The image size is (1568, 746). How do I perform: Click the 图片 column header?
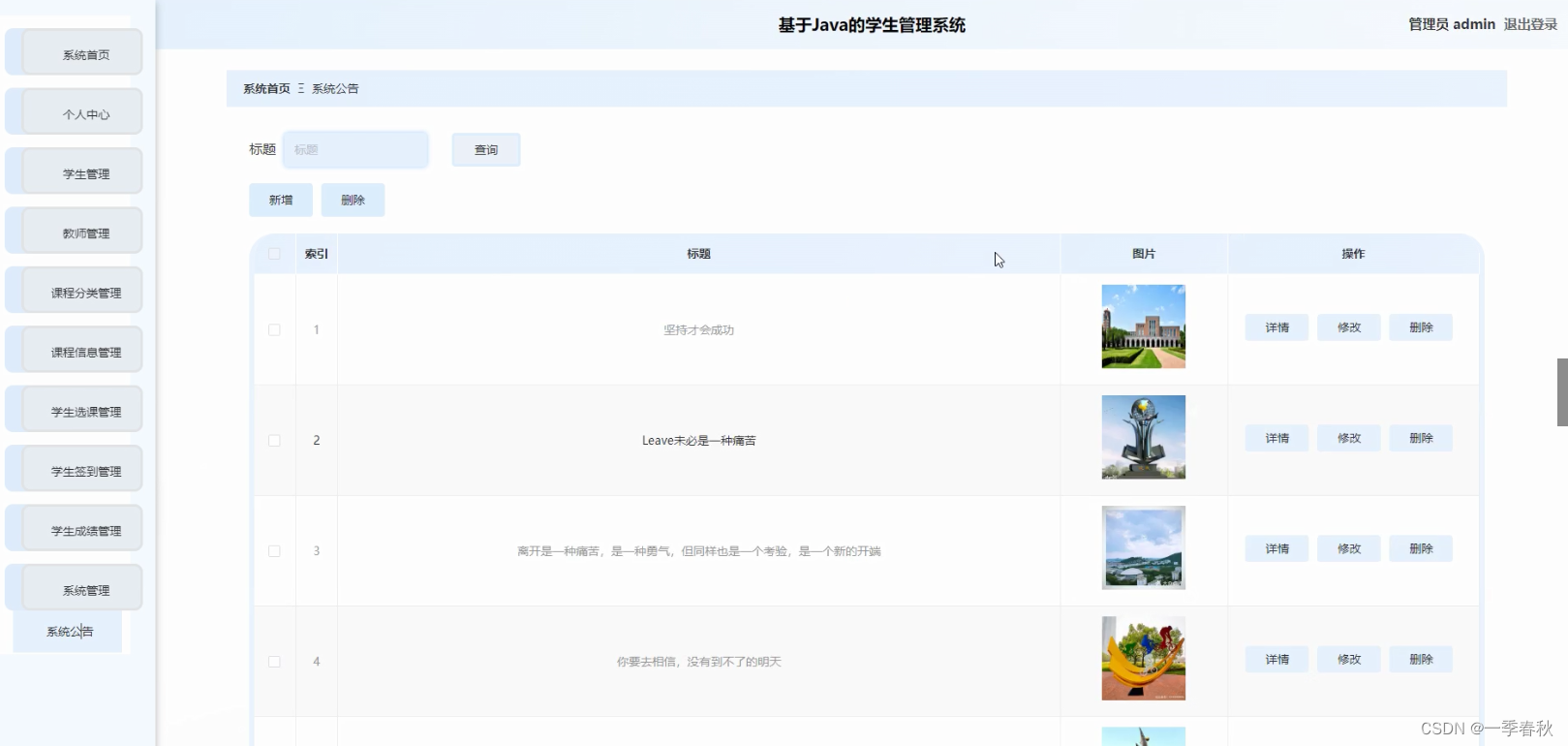tap(1144, 254)
